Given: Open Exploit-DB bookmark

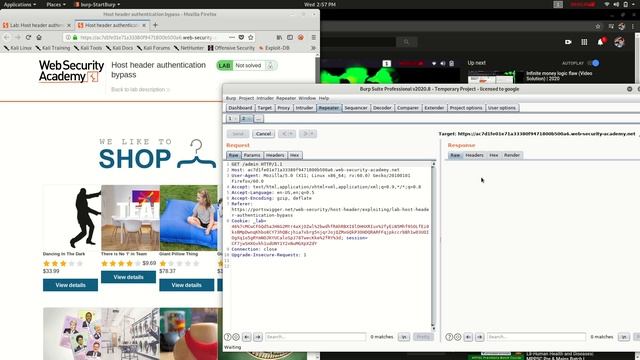Looking at the screenshot, I should point(274,48).
